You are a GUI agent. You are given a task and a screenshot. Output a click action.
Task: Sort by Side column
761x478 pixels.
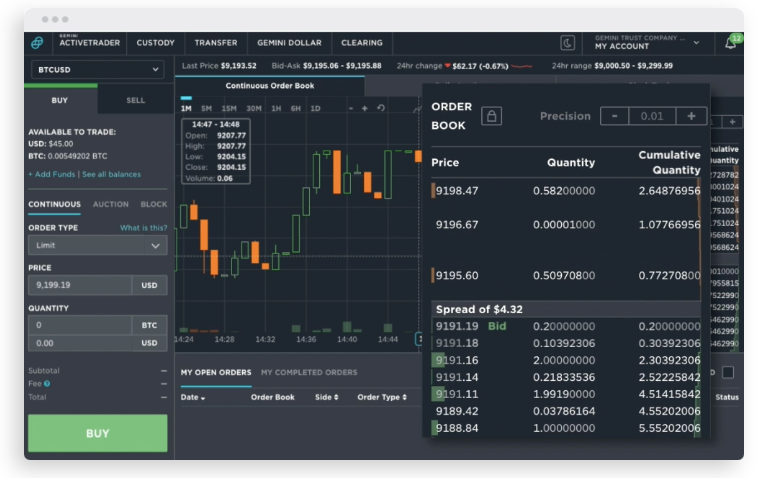click(x=327, y=397)
